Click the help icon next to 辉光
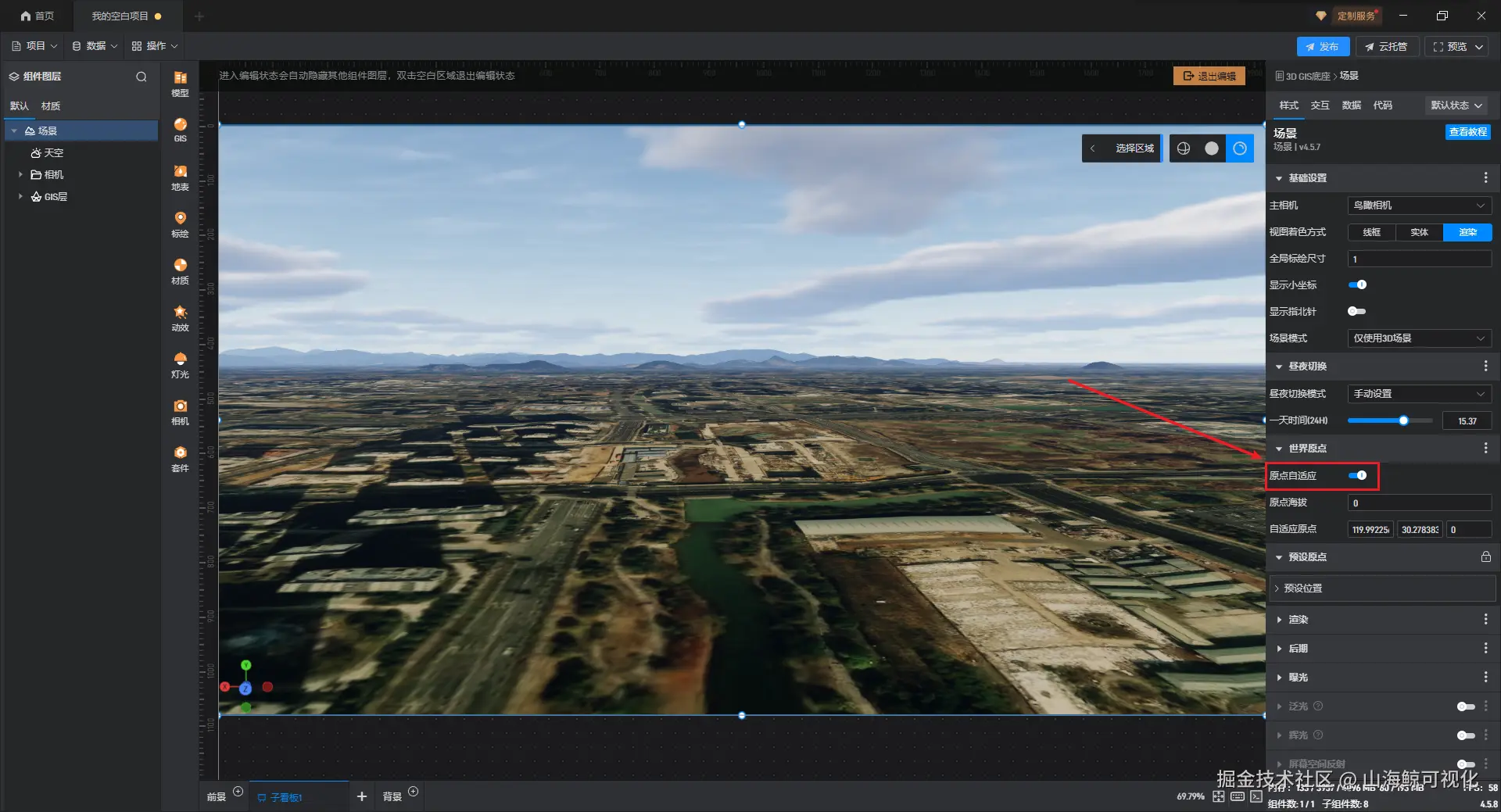The width and height of the screenshot is (1501, 812). [x=1318, y=735]
